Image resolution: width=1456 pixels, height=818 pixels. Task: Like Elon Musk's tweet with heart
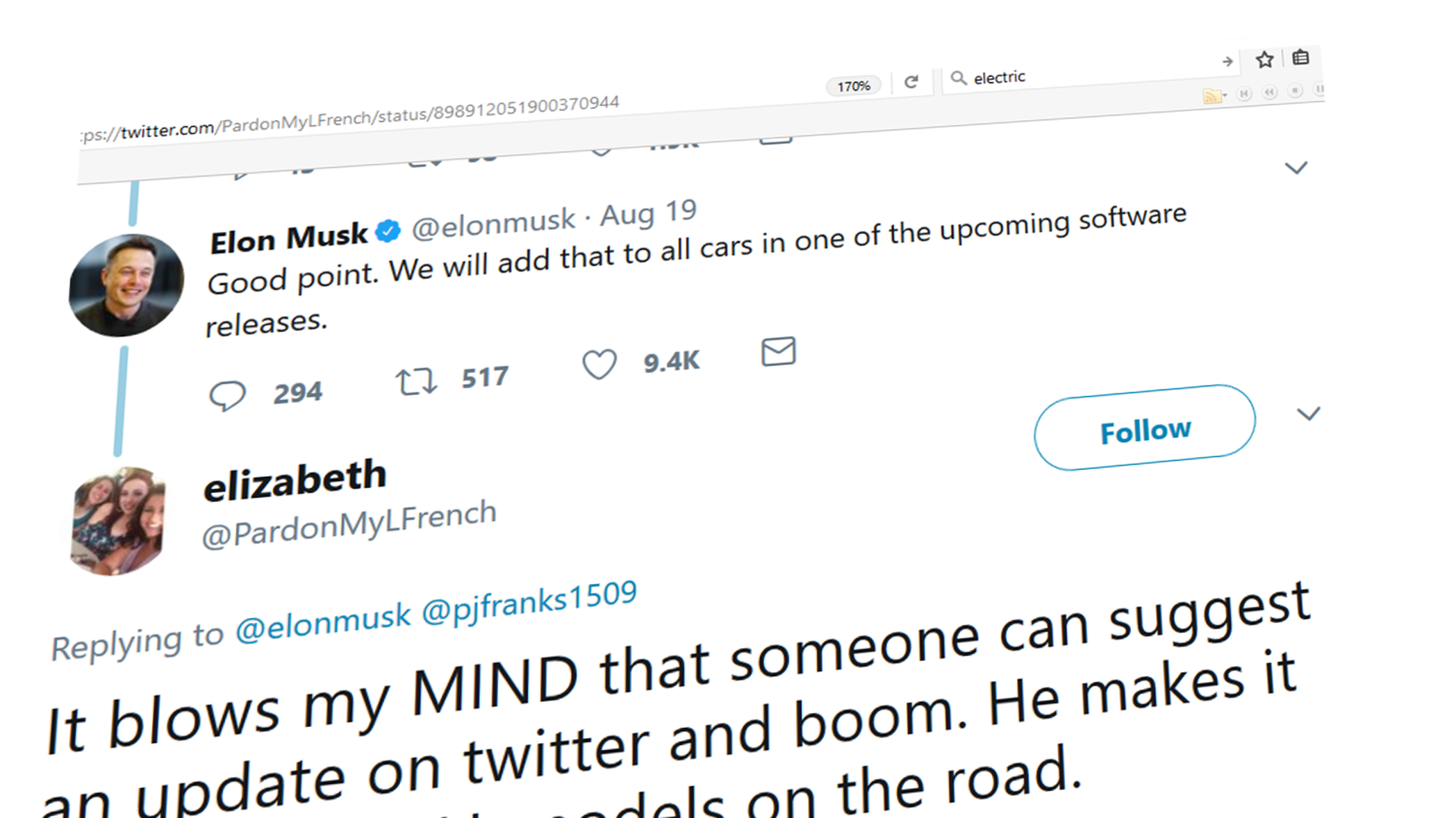(599, 365)
